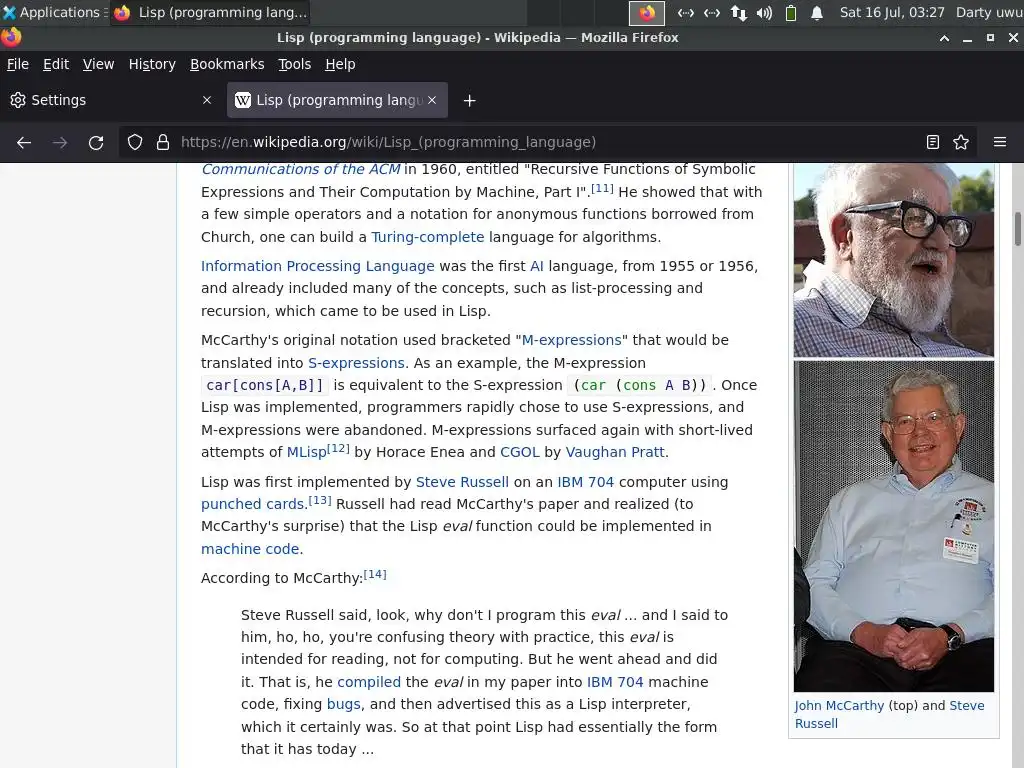This screenshot has height=768, width=1024.
Task: Bookmark this page with the star
Action: tap(961, 142)
